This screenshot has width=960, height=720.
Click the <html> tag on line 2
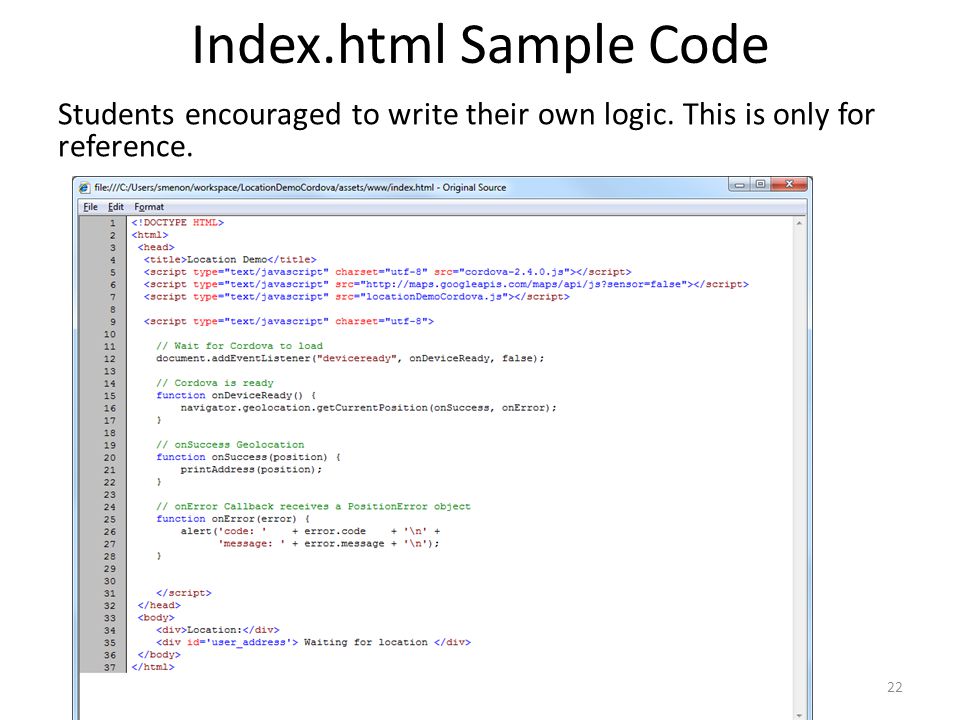tap(150, 235)
